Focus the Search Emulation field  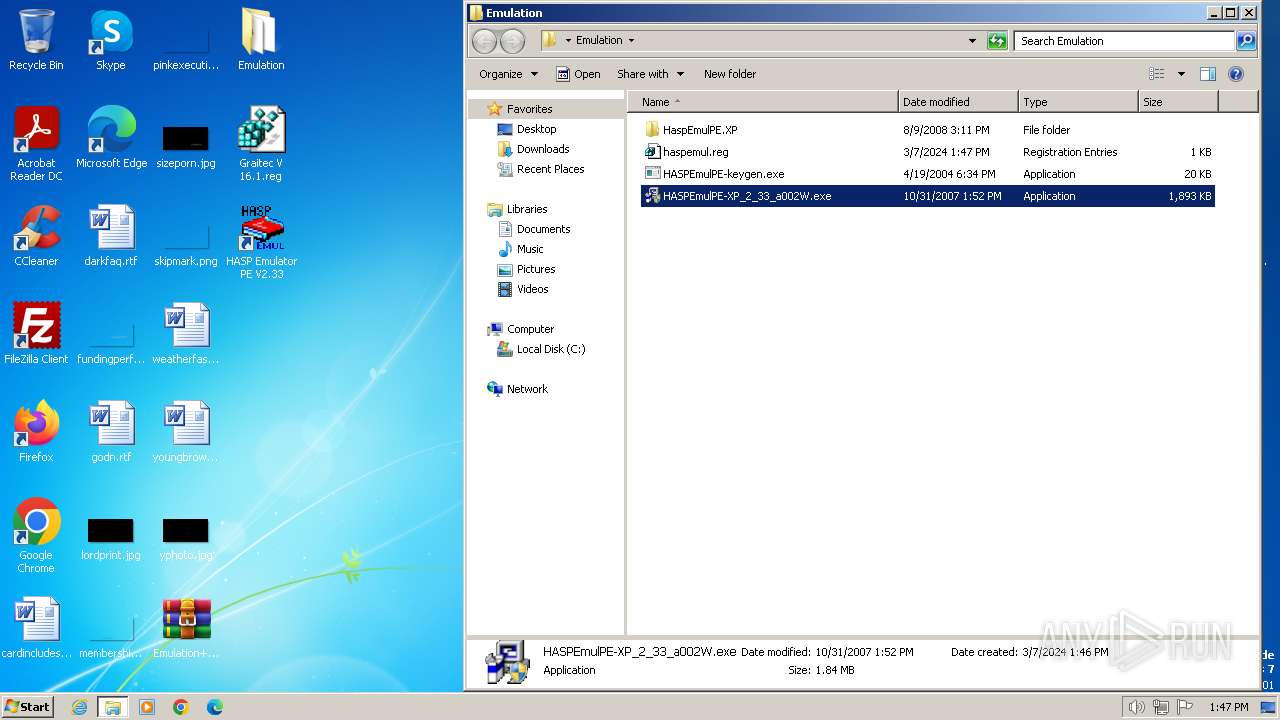coord(1125,41)
